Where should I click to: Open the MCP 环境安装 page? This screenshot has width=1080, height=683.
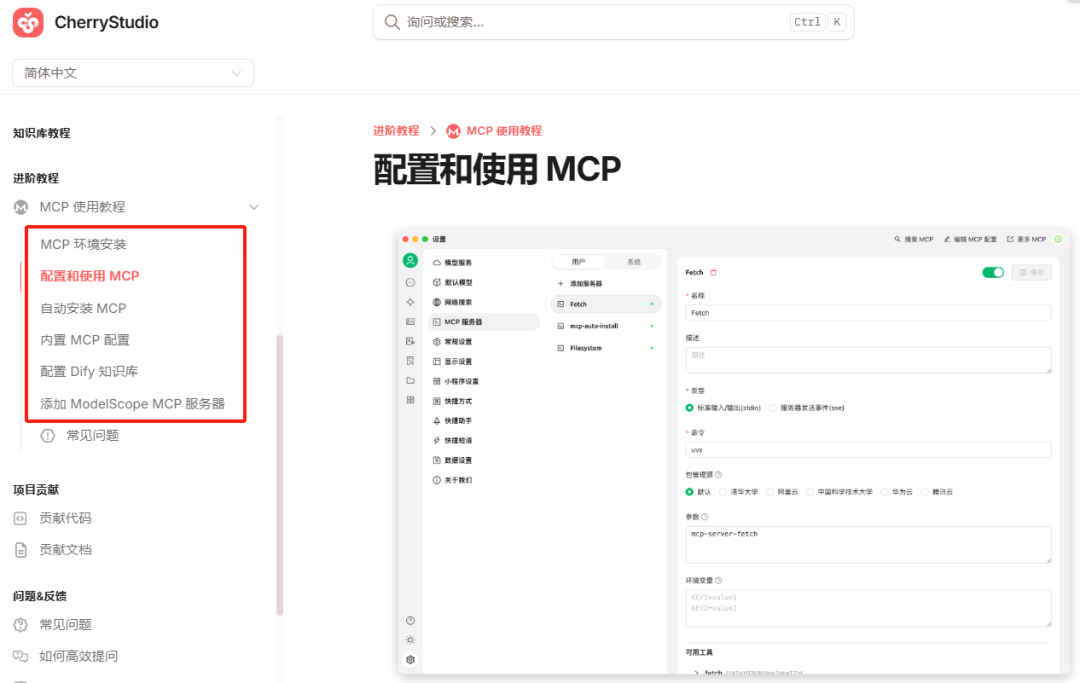click(x=83, y=244)
